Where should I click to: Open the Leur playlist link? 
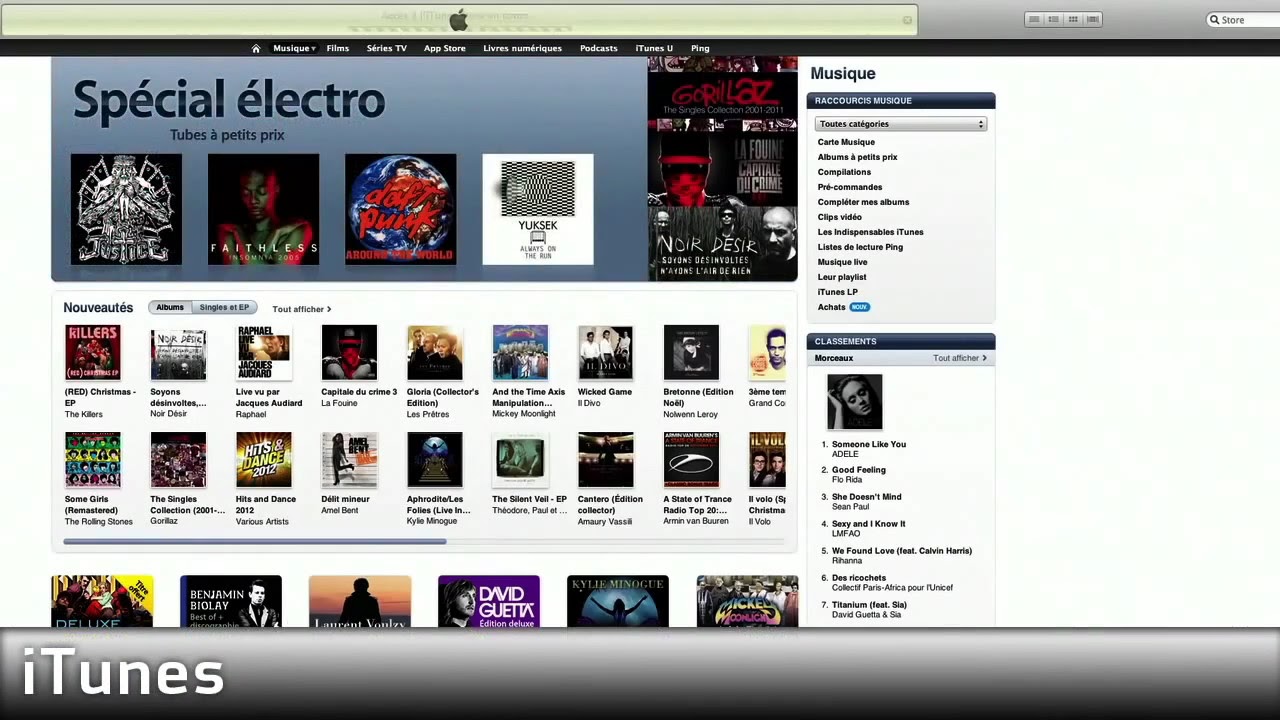pos(842,277)
